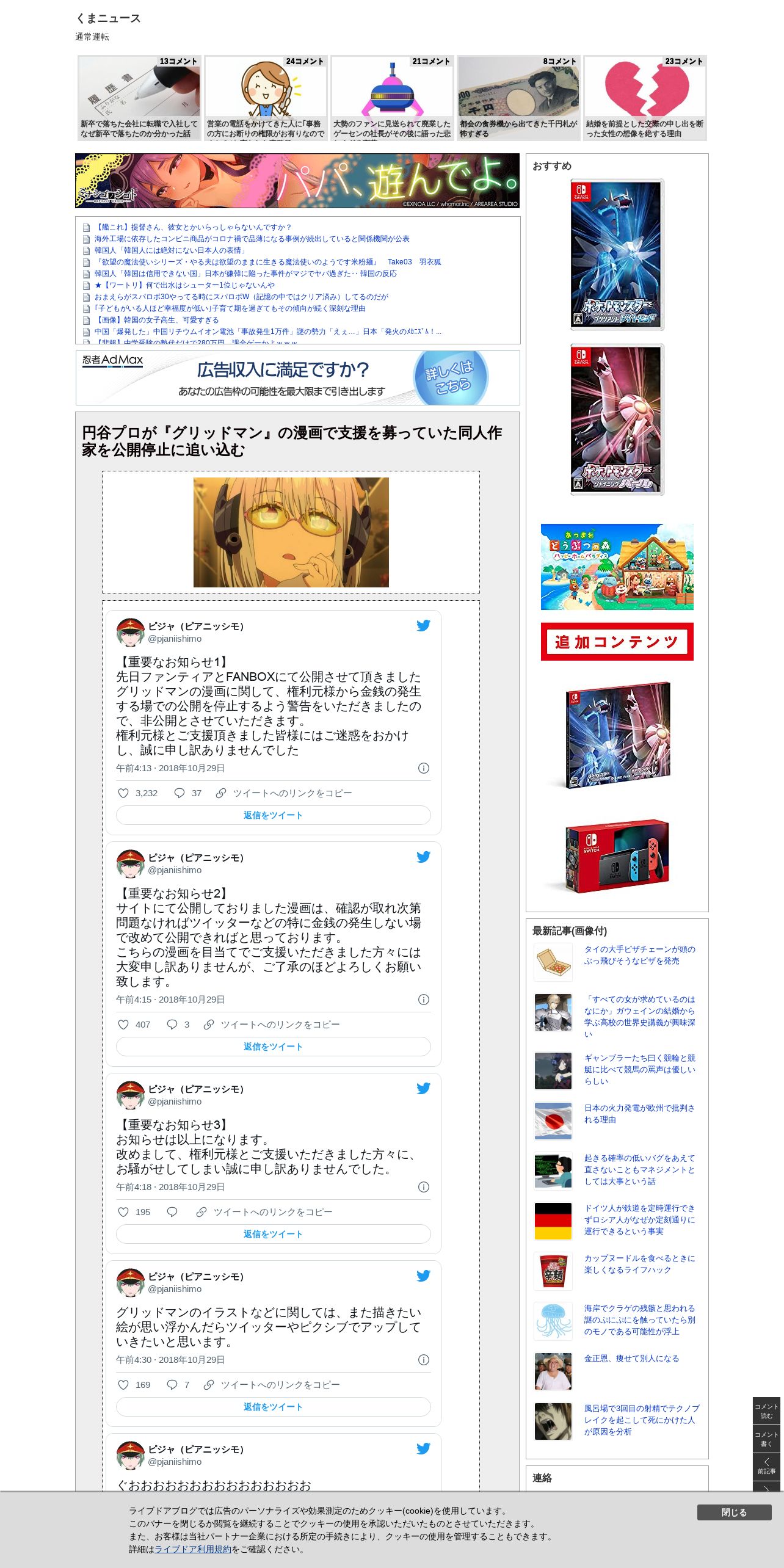The width and height of the screenshot is (784, 1568).
Task: Copy link to the 午前4:18 tweet
Action: tap(264, 1212)
